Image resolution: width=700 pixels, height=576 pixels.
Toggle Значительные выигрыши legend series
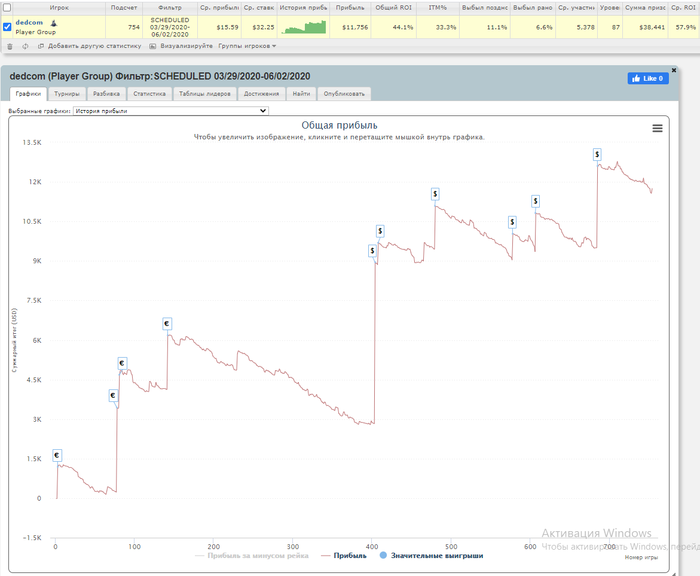431,556
